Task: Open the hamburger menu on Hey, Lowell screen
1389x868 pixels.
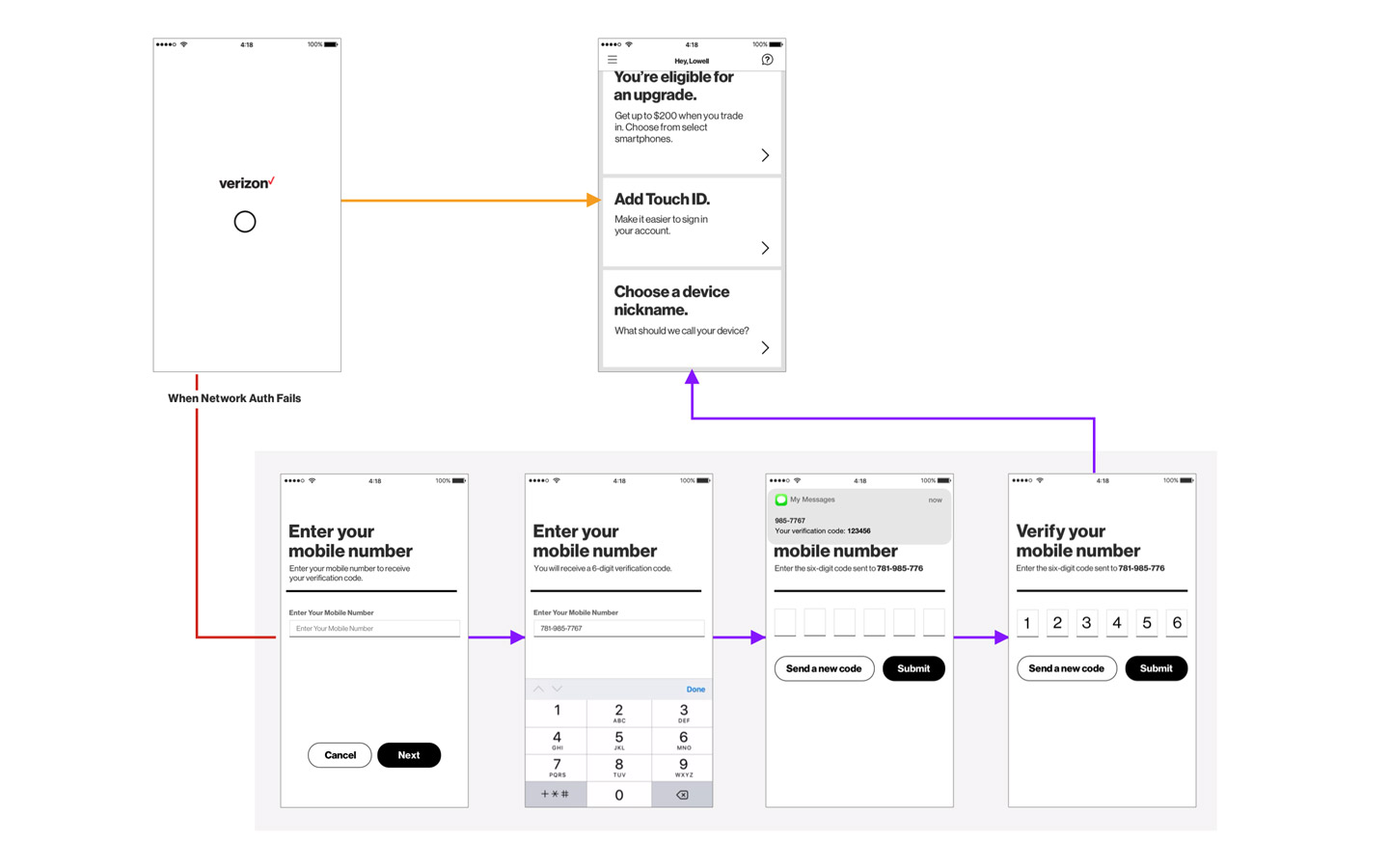Action: point(613,60)
